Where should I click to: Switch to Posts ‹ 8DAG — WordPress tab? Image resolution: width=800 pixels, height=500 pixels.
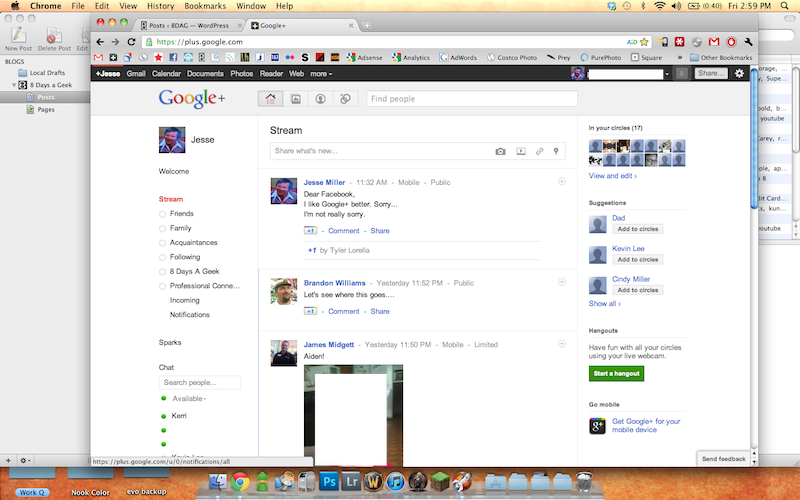pos(189,25)
